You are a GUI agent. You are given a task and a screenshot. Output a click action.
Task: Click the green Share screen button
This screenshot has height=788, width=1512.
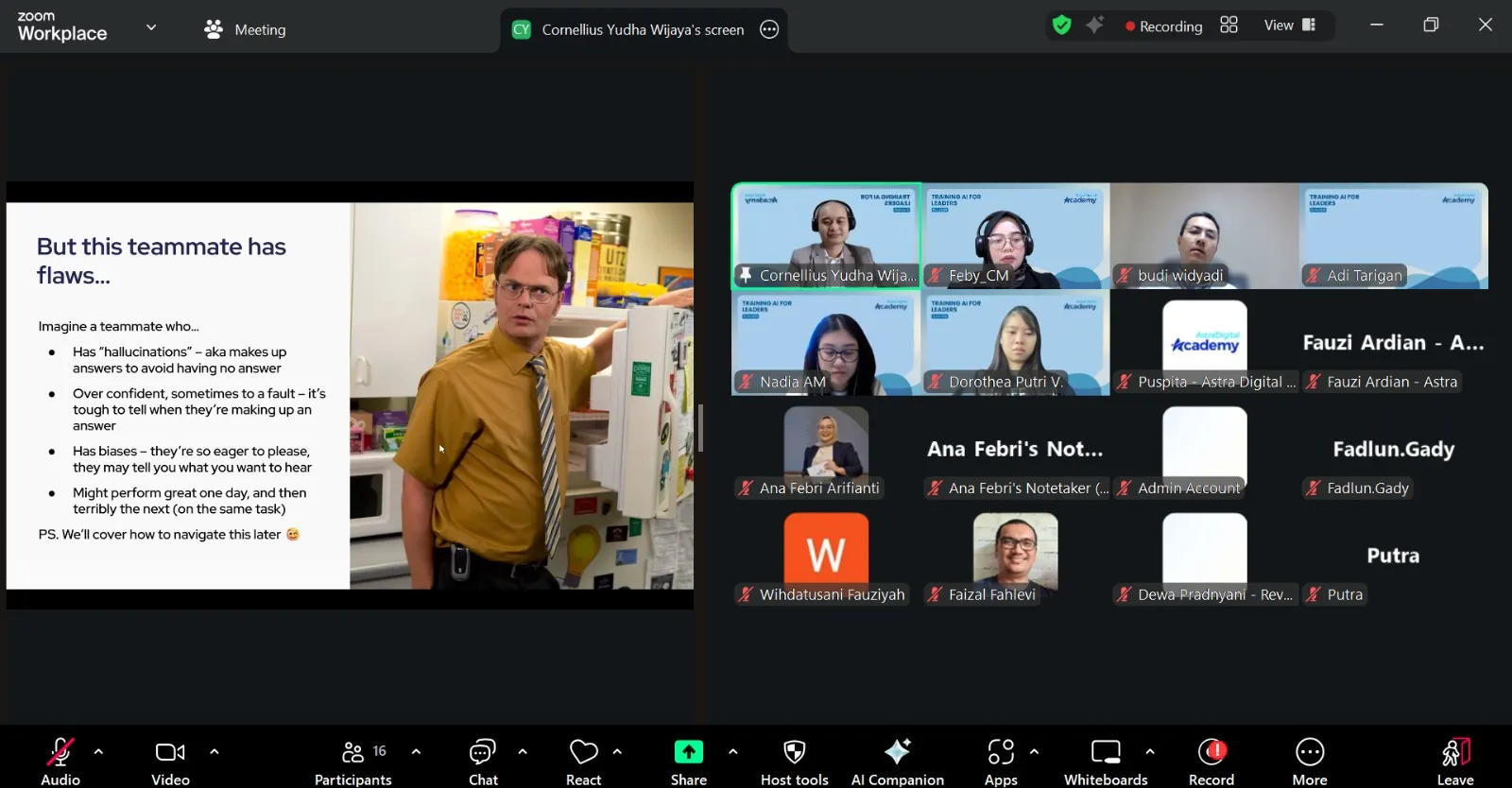[689, 761]
